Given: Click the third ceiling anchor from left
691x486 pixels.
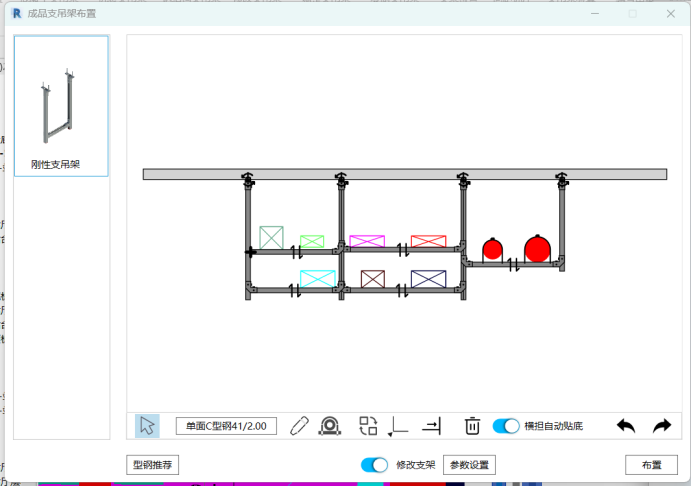Looking at the screenshot, I should tap(463, 179).
